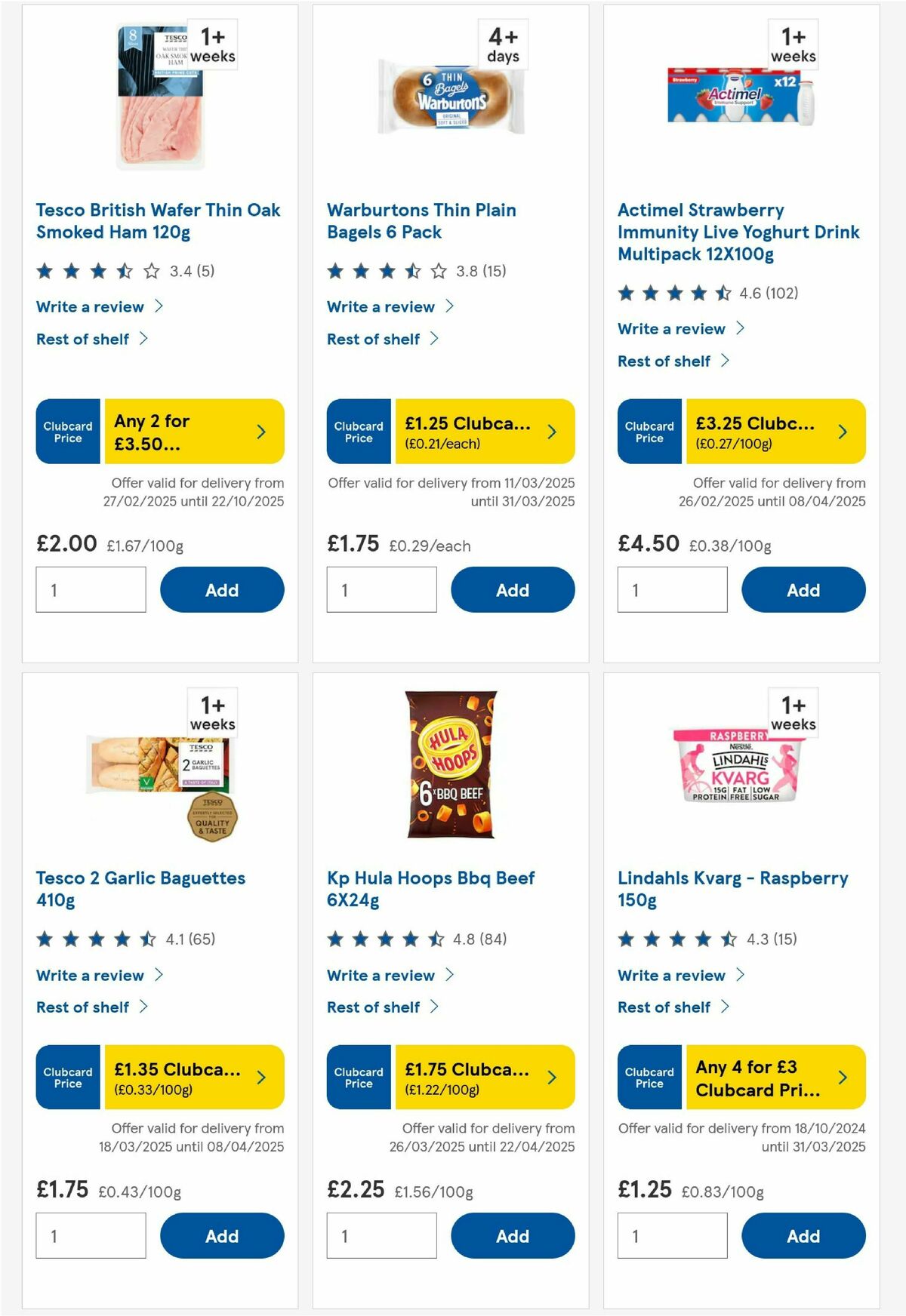The width and height of the screenshot is (906, 1316).
Task: Click the Clubcard icon on Hula Hoops banner
Action: pyautogui.click(x=358, y=1078)
